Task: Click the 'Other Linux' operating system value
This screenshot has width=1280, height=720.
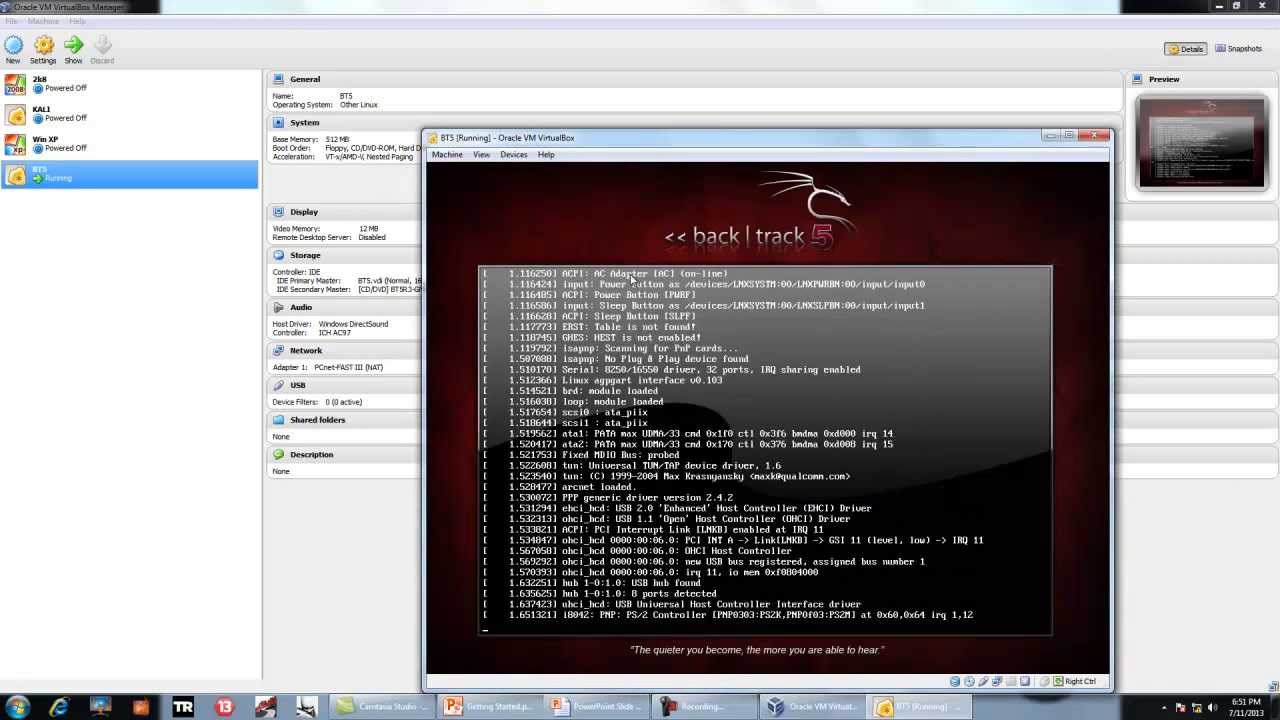Action: [x=358, y=105]
